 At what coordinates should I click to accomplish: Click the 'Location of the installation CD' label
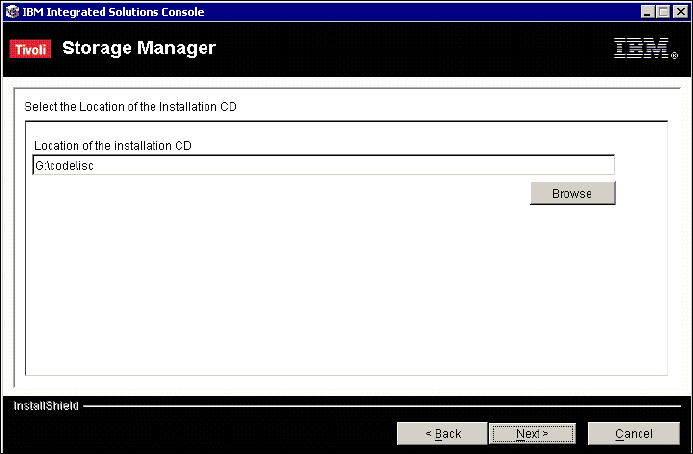[x=113, y=145]
